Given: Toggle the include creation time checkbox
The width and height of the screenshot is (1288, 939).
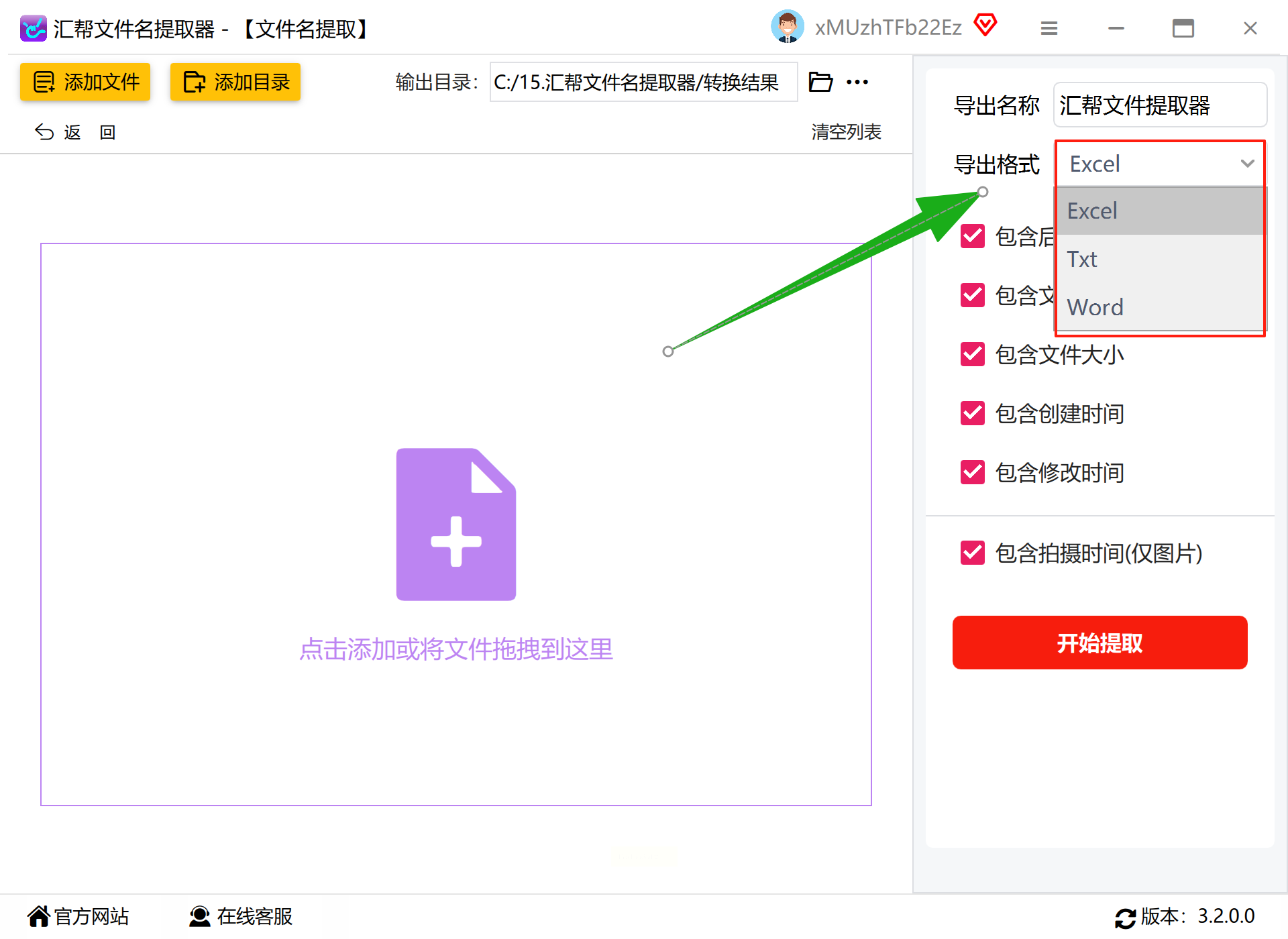Looking at the screenshot, I should tap(972, 413).
